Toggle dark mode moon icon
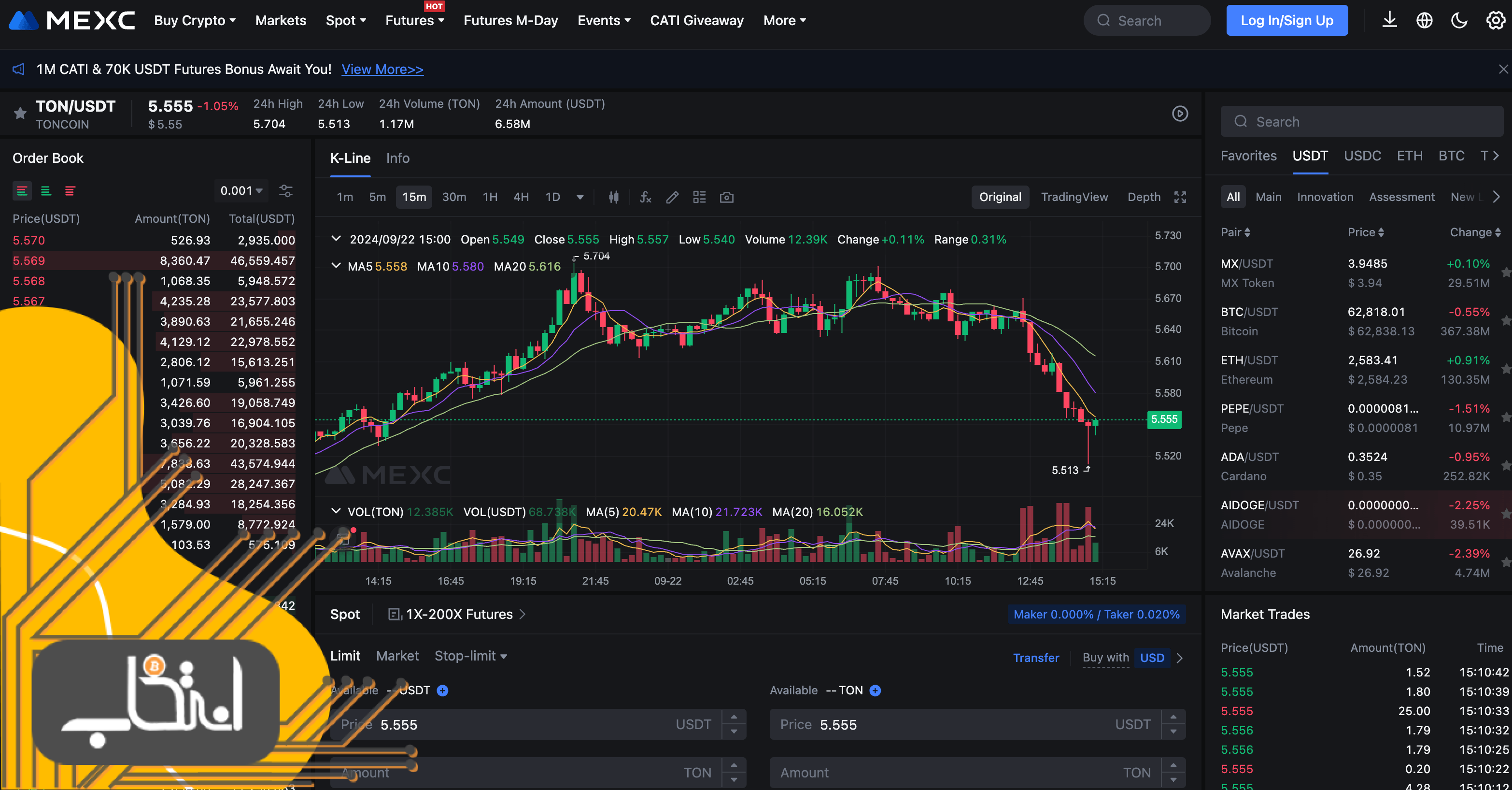This screenshot has width=1512, height=790. (x=1459, y=21)
